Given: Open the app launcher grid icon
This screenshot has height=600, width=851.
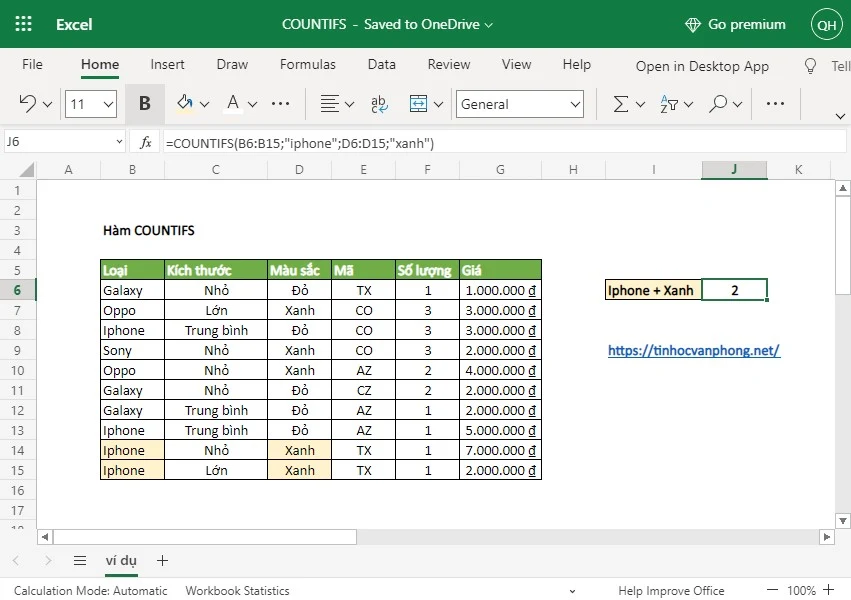Looking at the screenshot, I should 23,24.
